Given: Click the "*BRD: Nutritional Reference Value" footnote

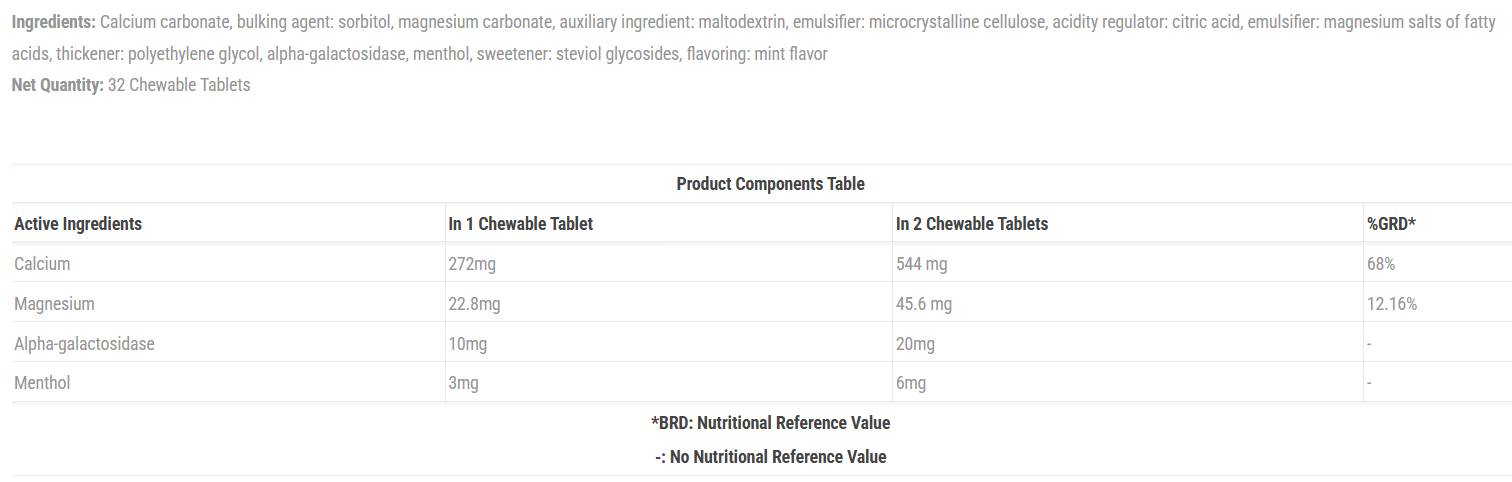Looking at the screenshot, I should tap(770, 423).
